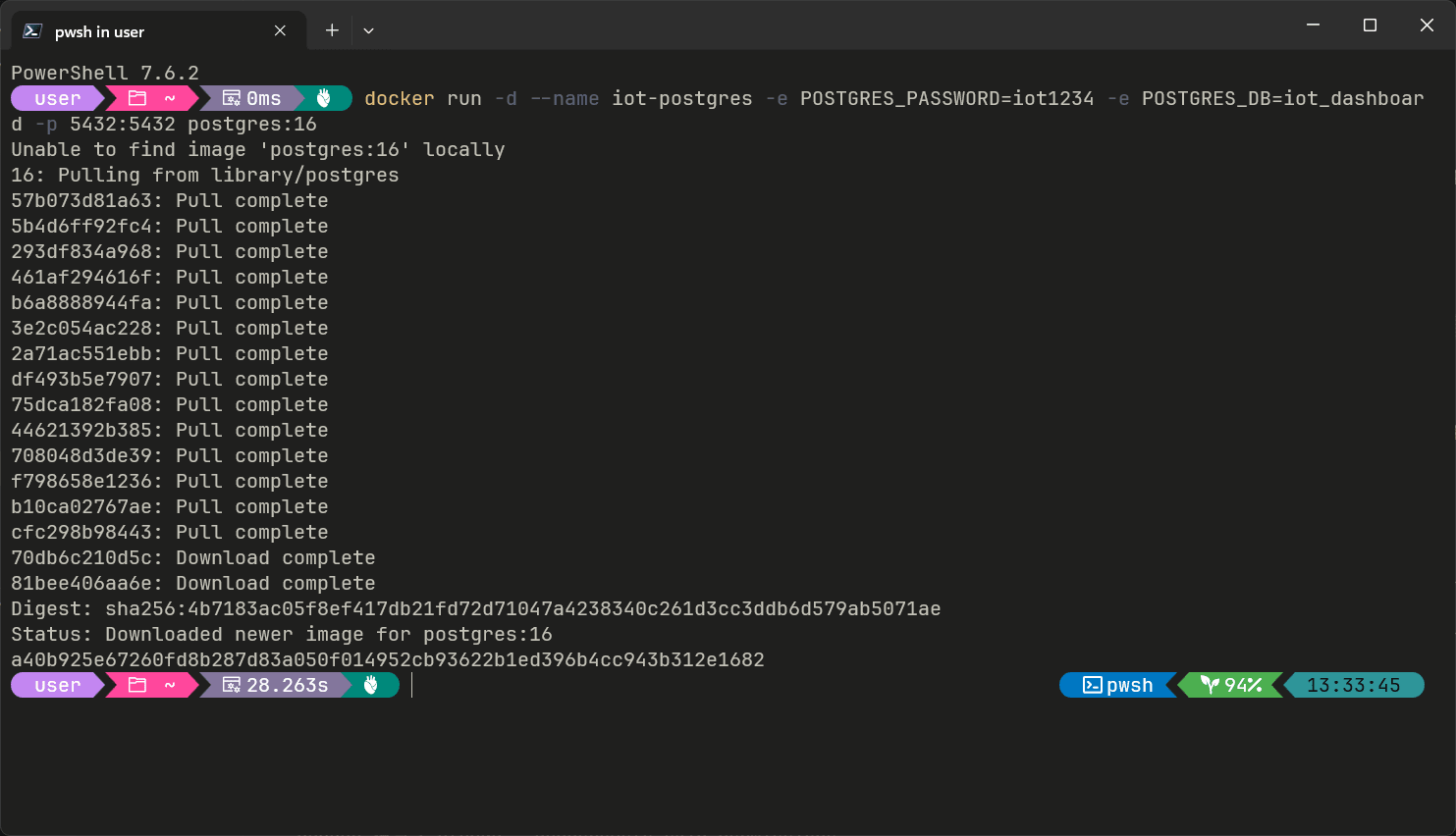The height and width of the screenshot is (836, 1456).
Task: Maximize the terminal window
Action: pos(1370,26)
